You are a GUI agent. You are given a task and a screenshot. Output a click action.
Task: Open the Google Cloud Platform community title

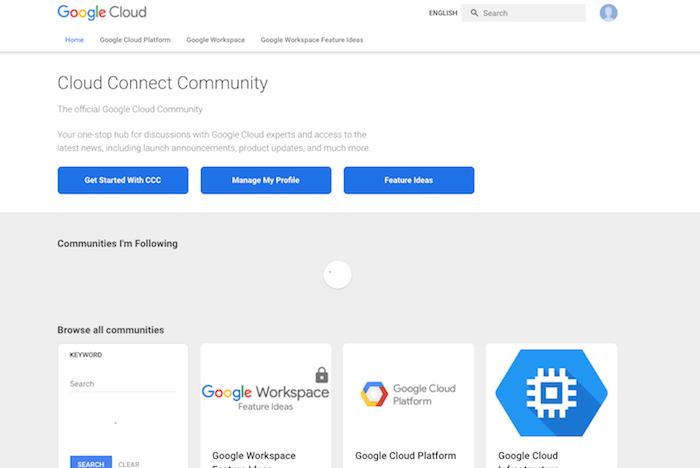(405, 455)
